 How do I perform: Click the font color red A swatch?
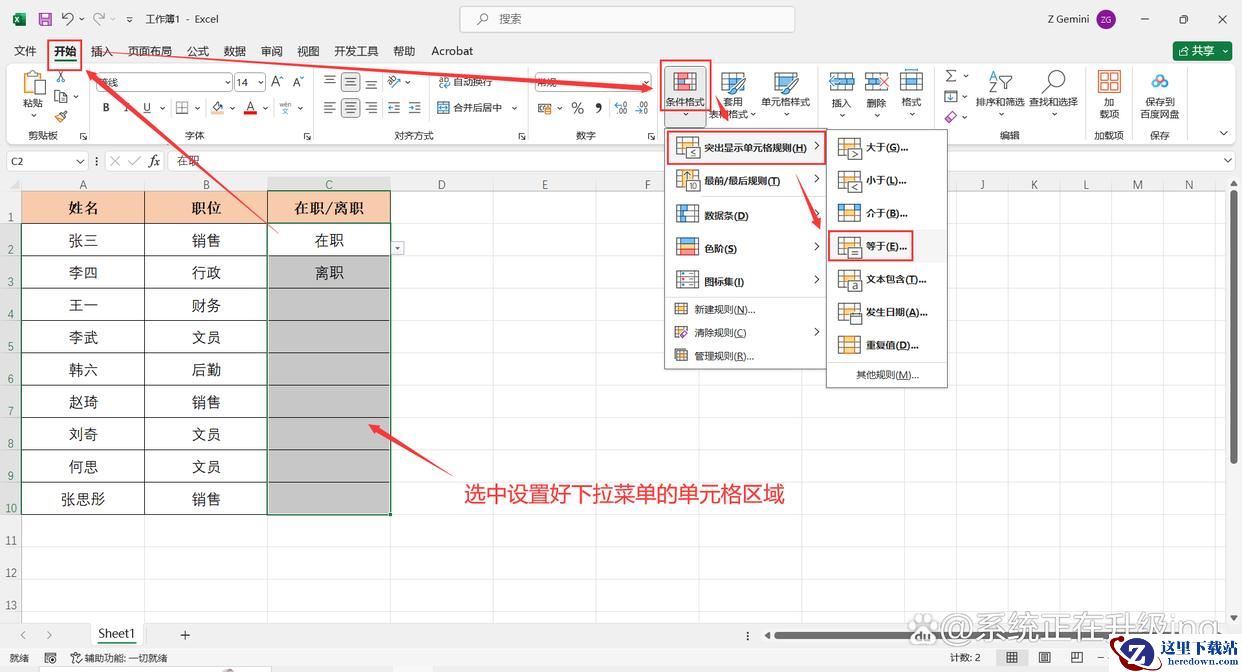[250, 108]
